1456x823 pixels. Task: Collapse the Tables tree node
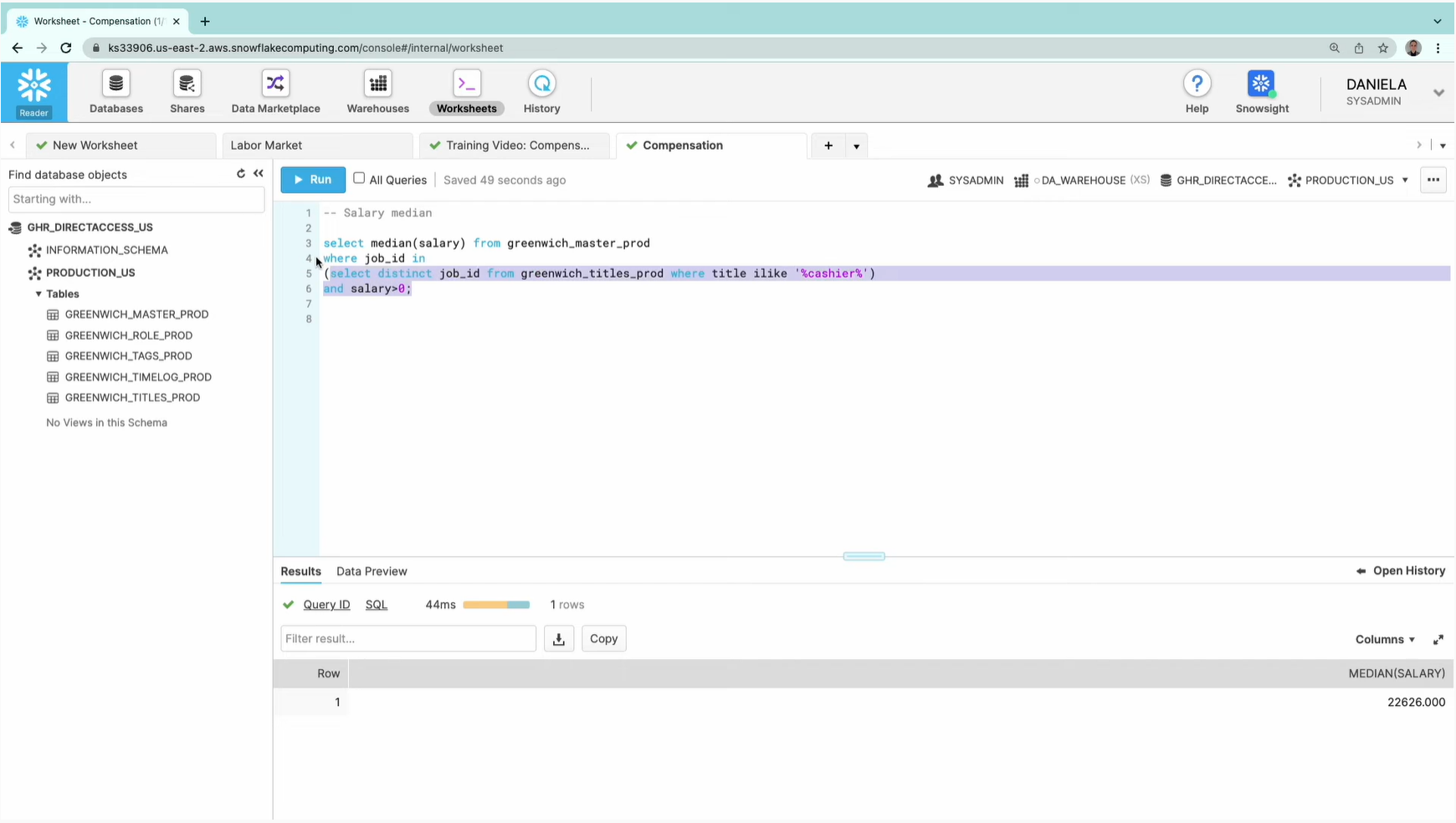[x=38, y=294]
